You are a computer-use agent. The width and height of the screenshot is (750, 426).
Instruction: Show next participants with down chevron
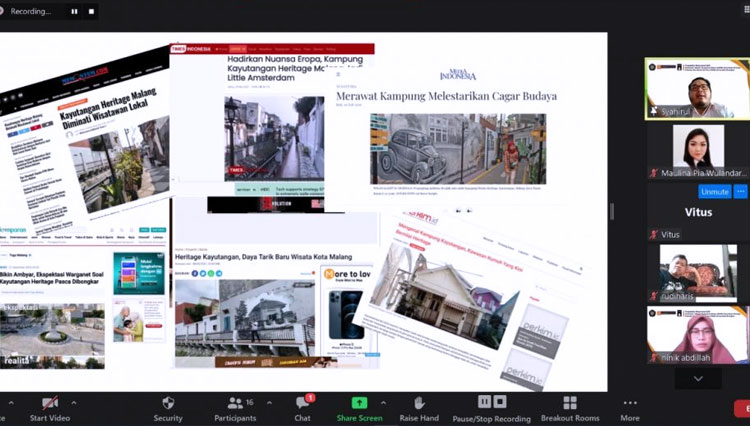click(698, 379)
